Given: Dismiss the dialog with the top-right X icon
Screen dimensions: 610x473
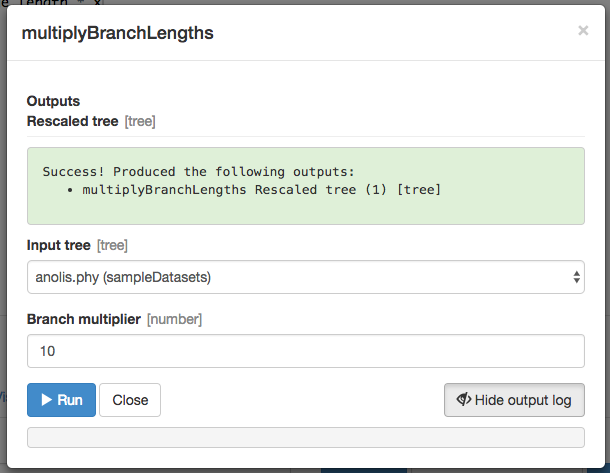Looking at the screenshot, I should pos(583,30).
